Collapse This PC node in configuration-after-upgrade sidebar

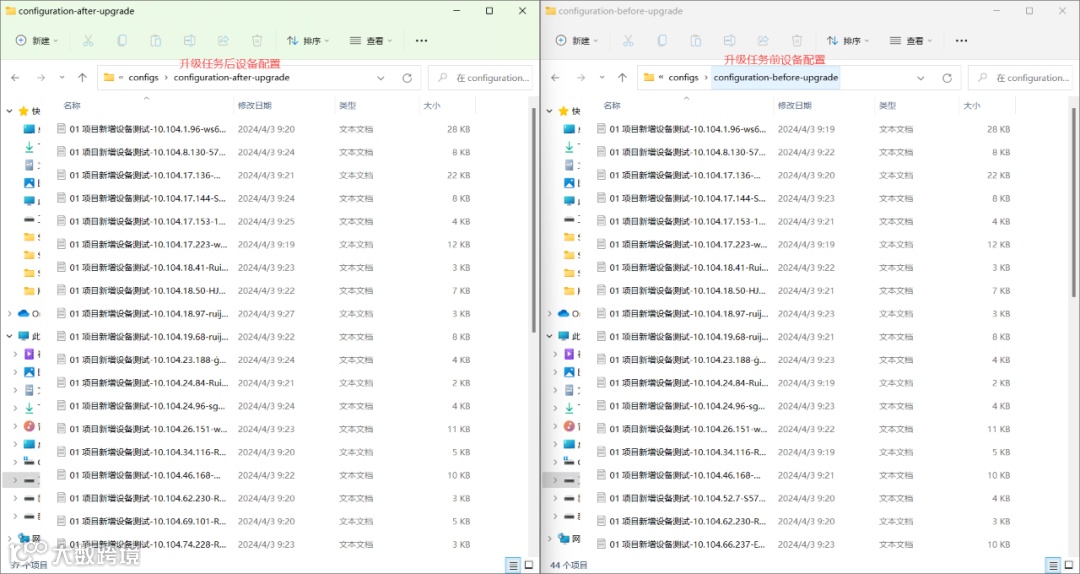tap(9, 336)
